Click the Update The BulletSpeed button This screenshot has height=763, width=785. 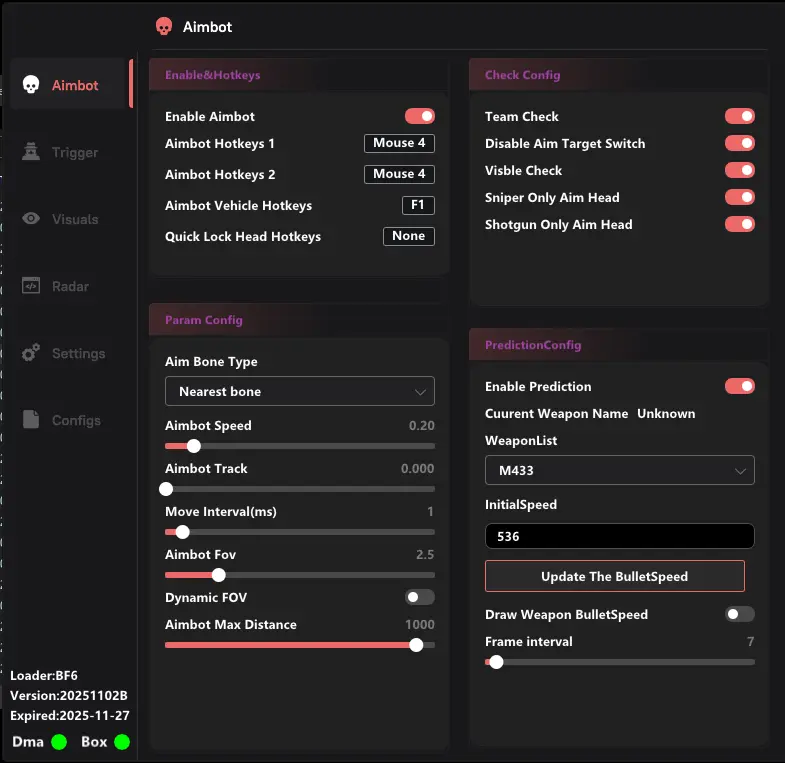(614, 576)
